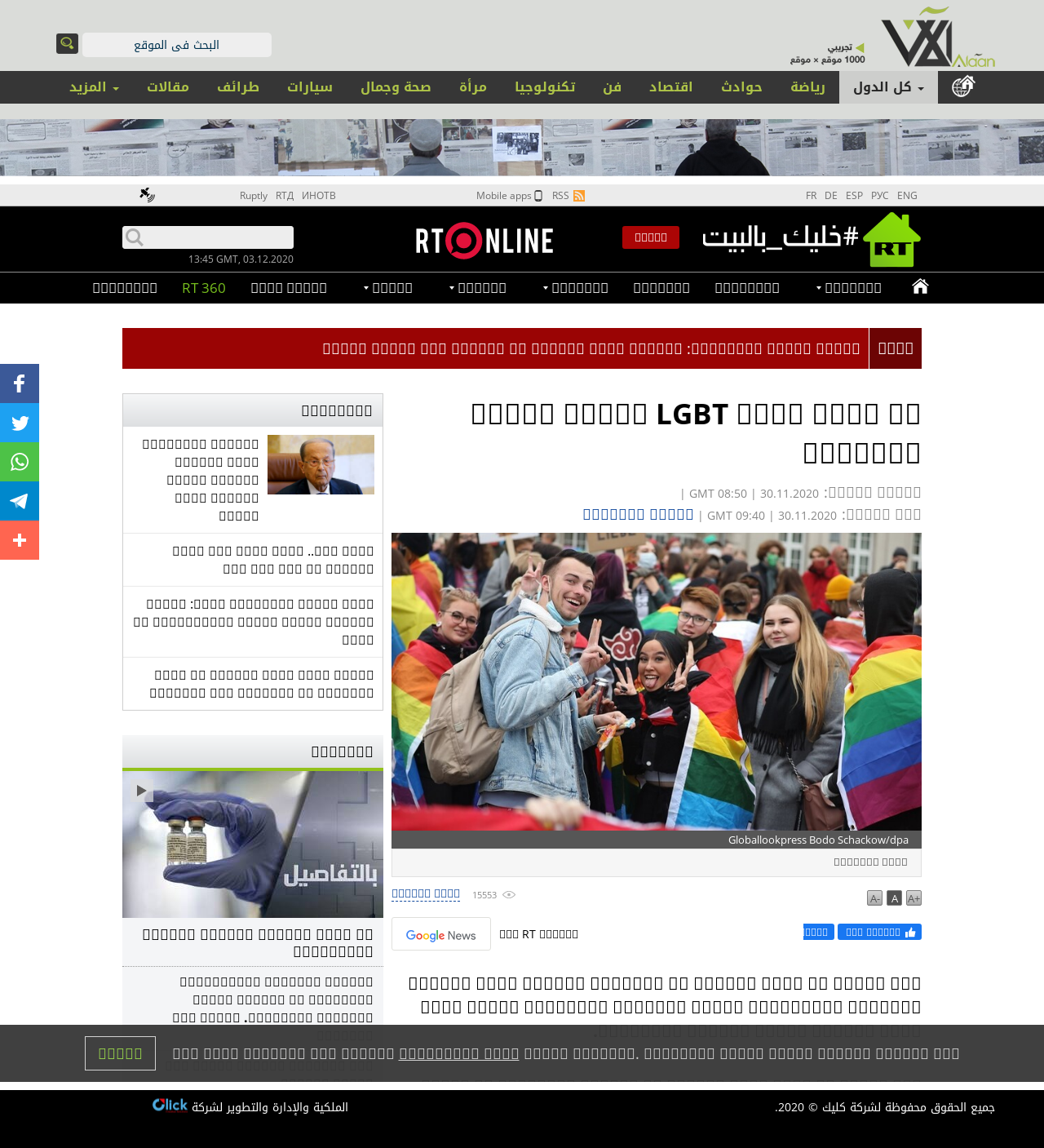The height and width of the screenshot is (1148, 1044).
Task: Reset font size with A button
Action: [894, 898]
